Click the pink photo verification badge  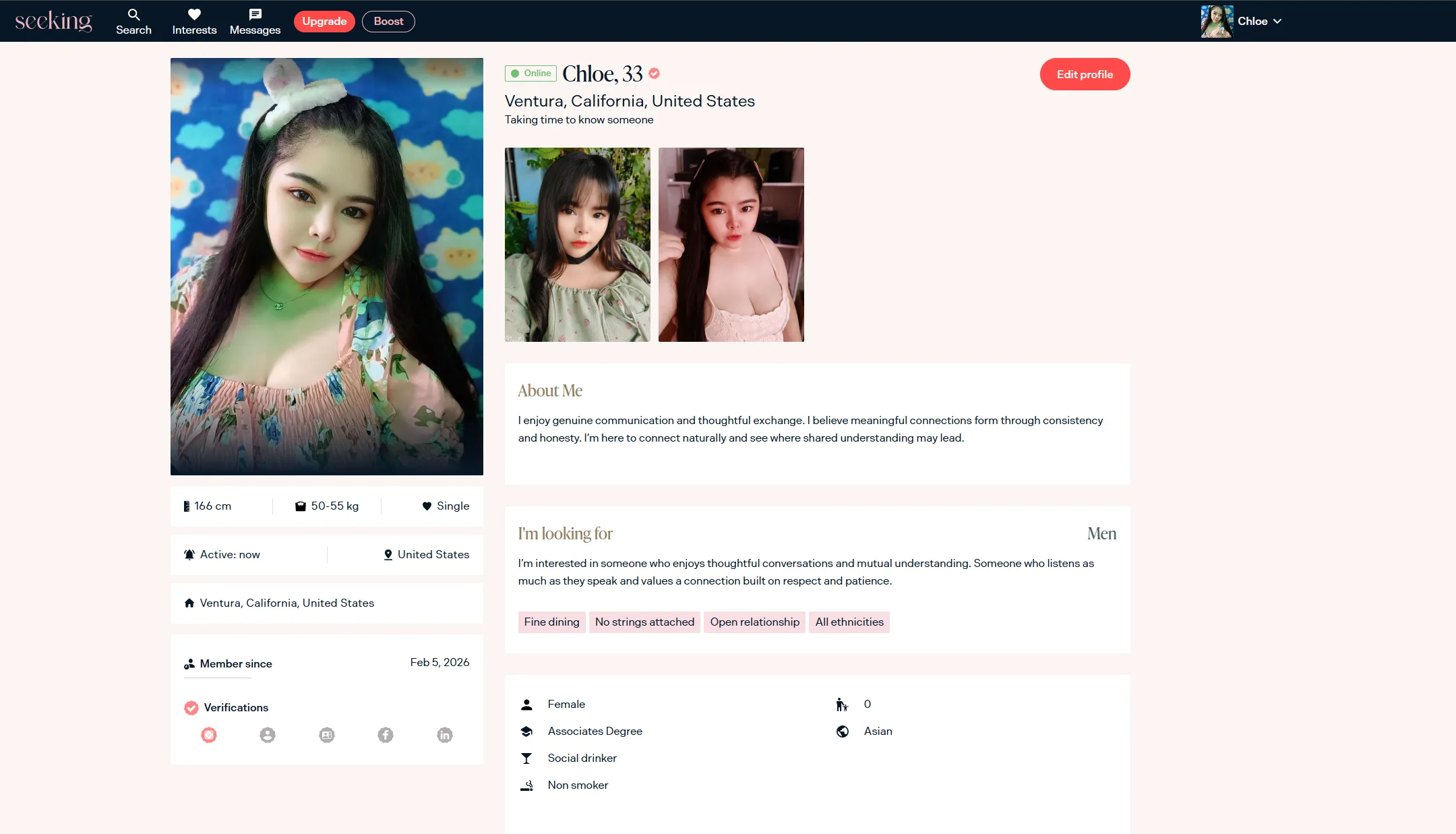pos(209,735)
